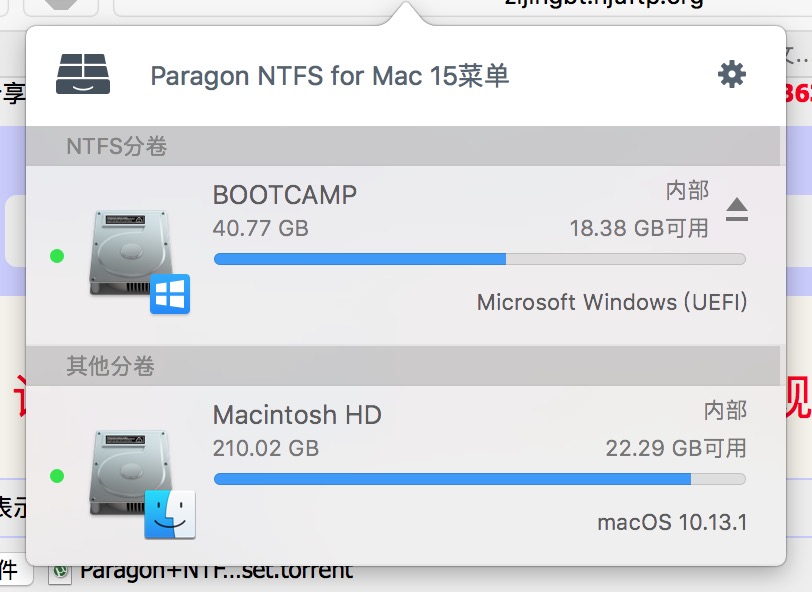
Task: Select the Macintosh HD volume name
Action: (x=297, y=414)
